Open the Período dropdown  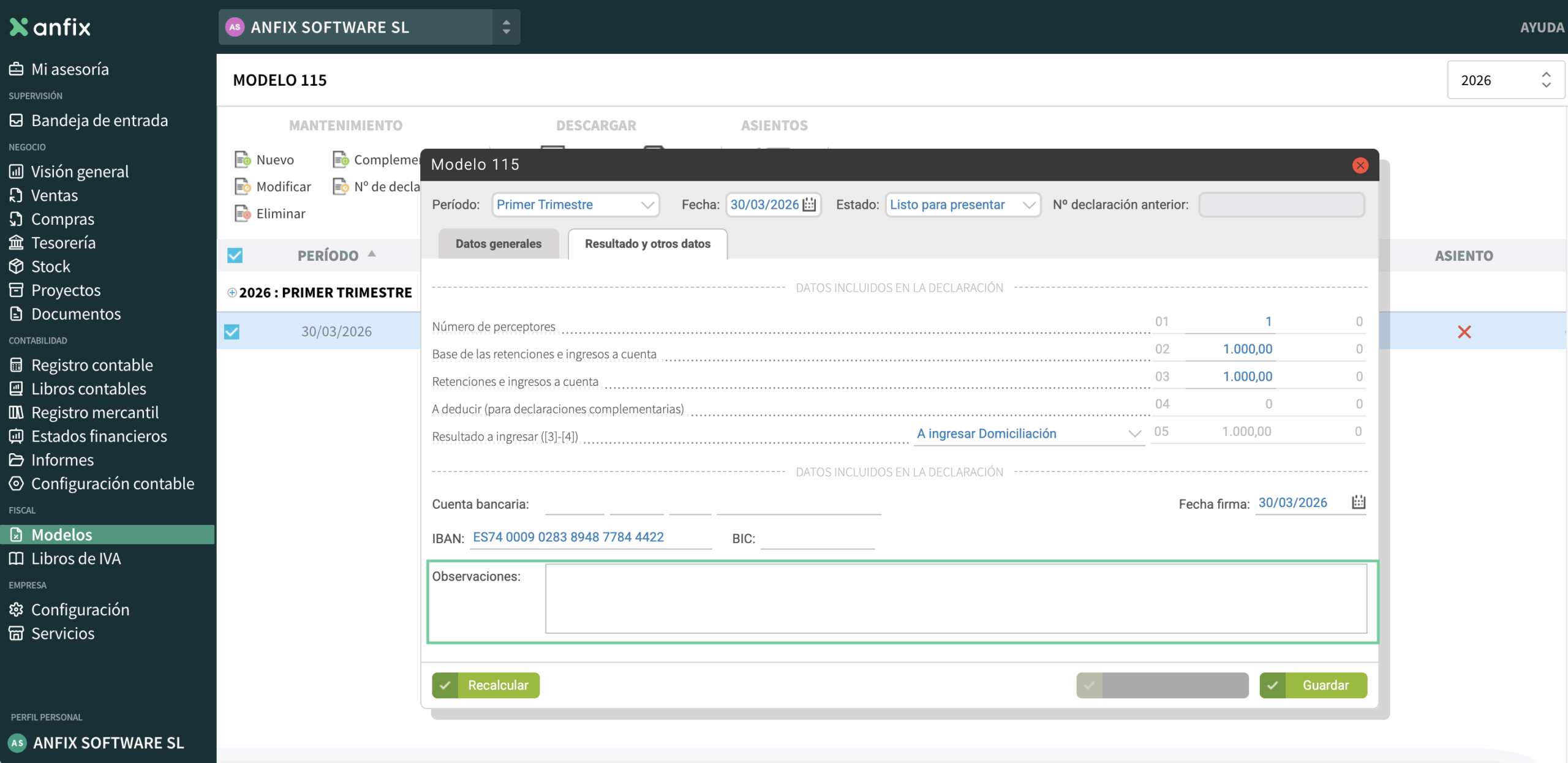pos(575,205)
